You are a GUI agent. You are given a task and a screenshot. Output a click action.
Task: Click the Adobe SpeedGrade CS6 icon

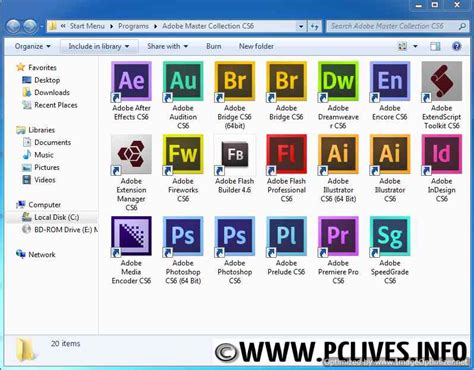point(390,236)
